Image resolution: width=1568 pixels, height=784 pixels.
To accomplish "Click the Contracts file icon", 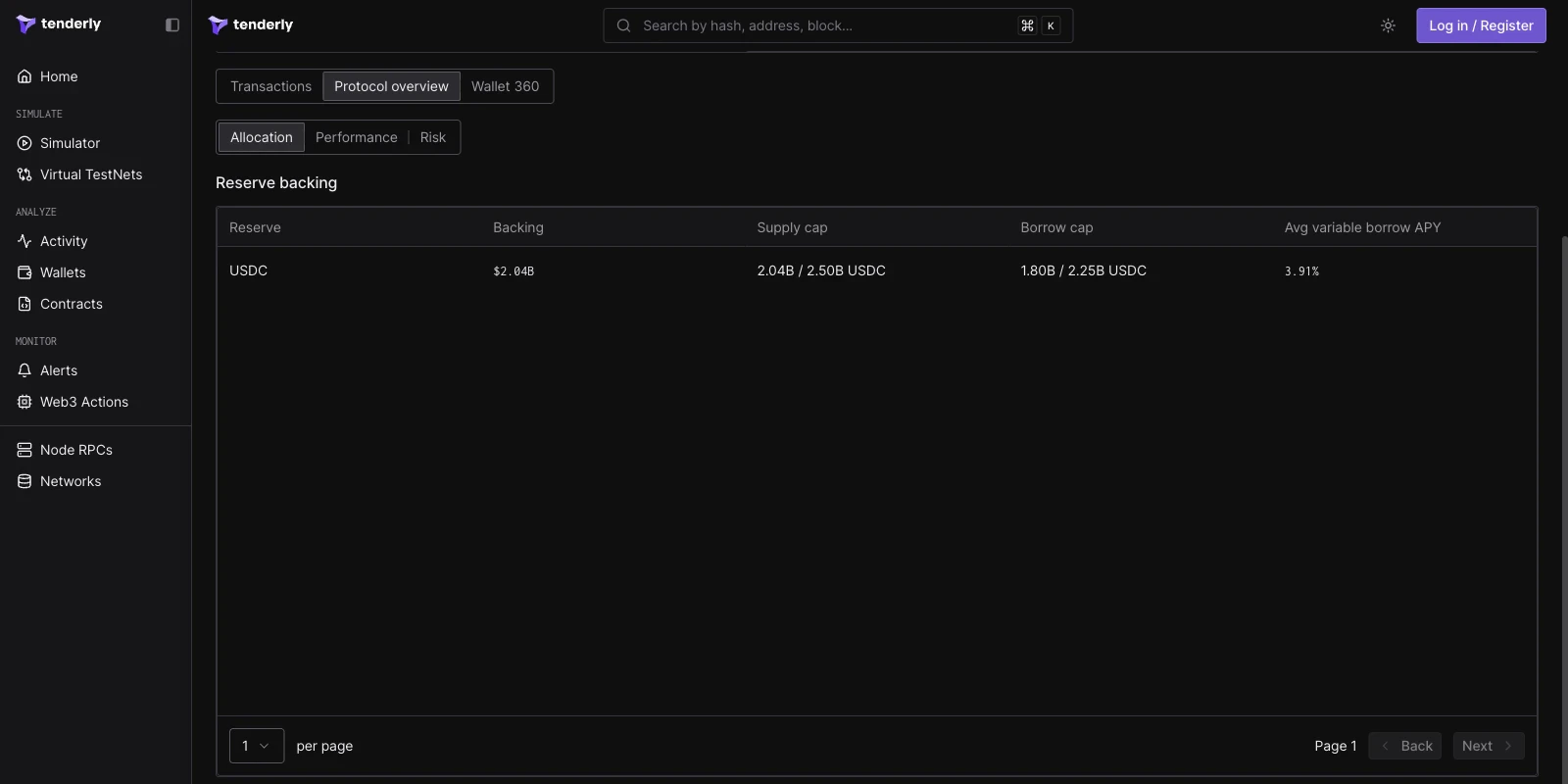I will click(24, 304).
